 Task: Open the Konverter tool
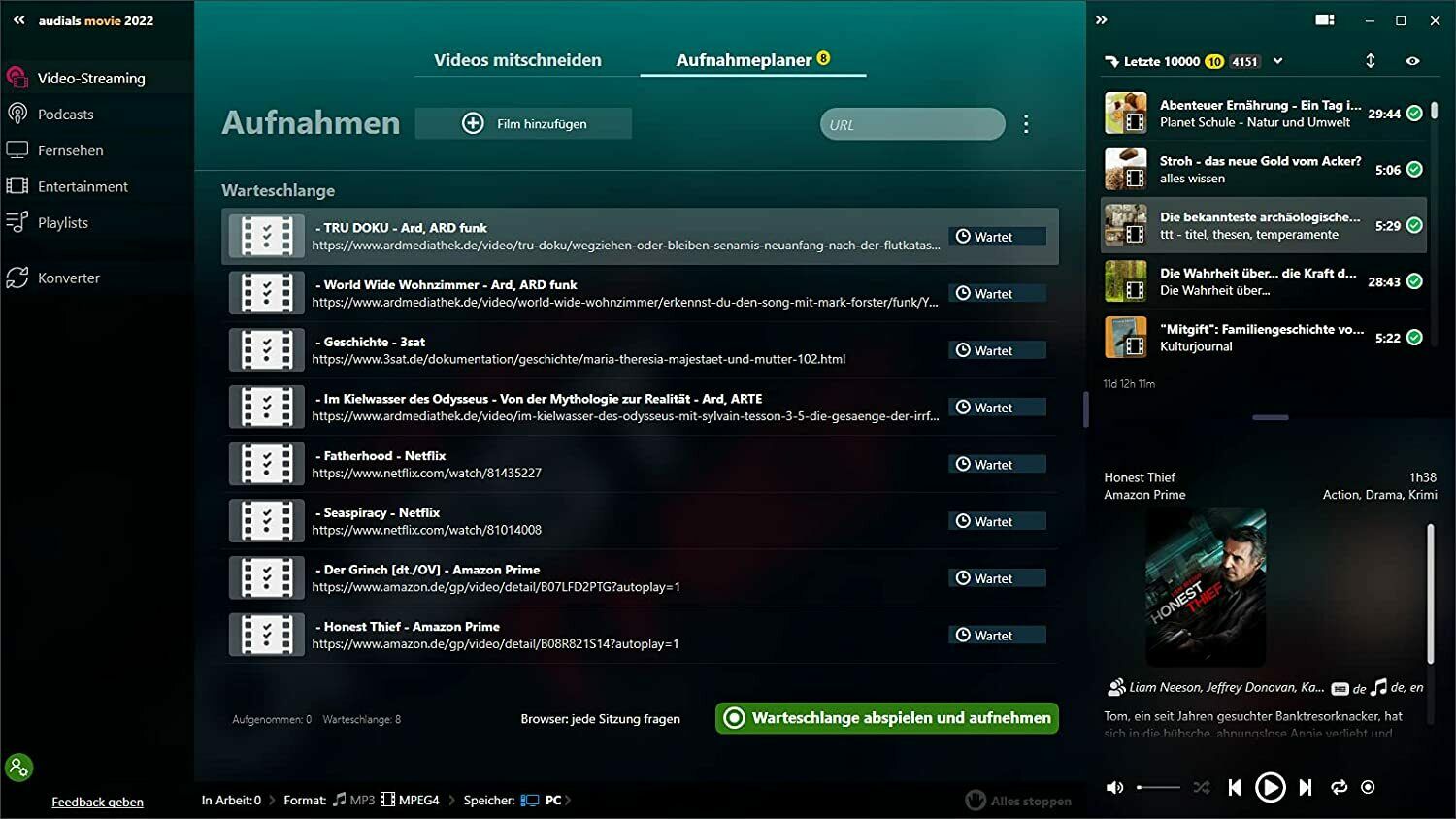pyautogui.click(x=68, y=278)
